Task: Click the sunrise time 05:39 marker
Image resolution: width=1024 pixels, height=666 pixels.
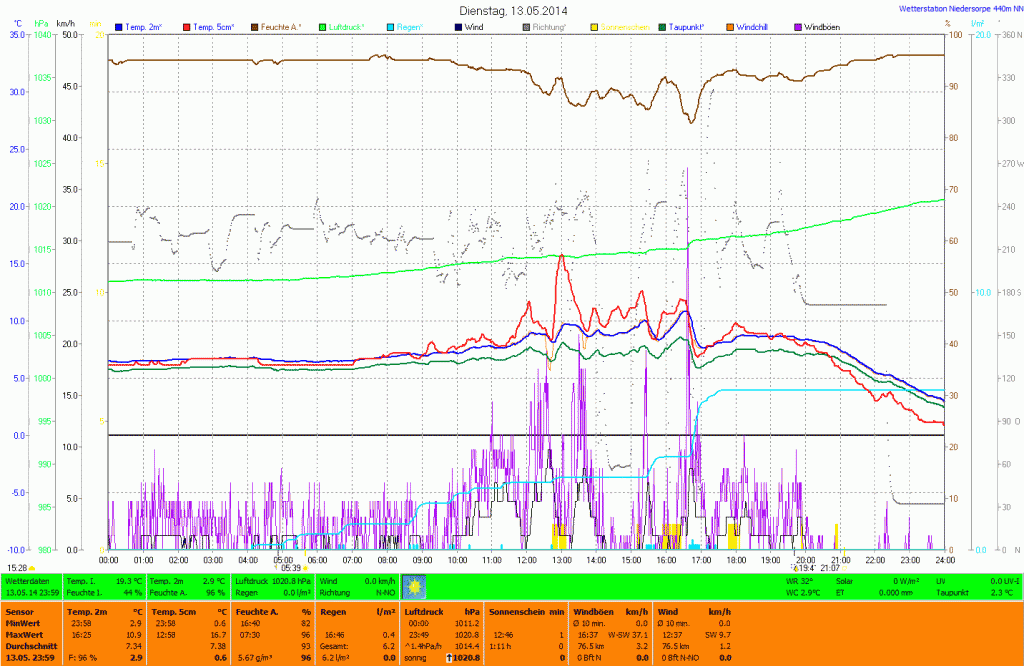Action: point(290,567)
